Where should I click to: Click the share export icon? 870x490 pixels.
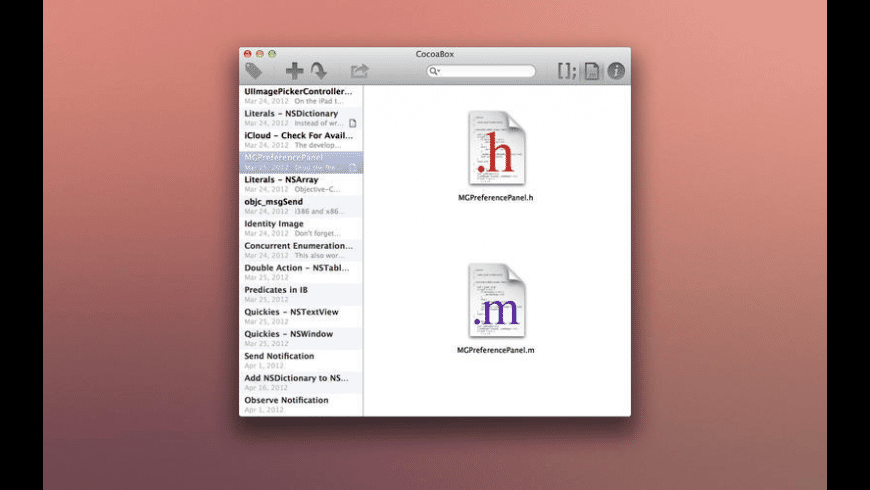point(360,71)
